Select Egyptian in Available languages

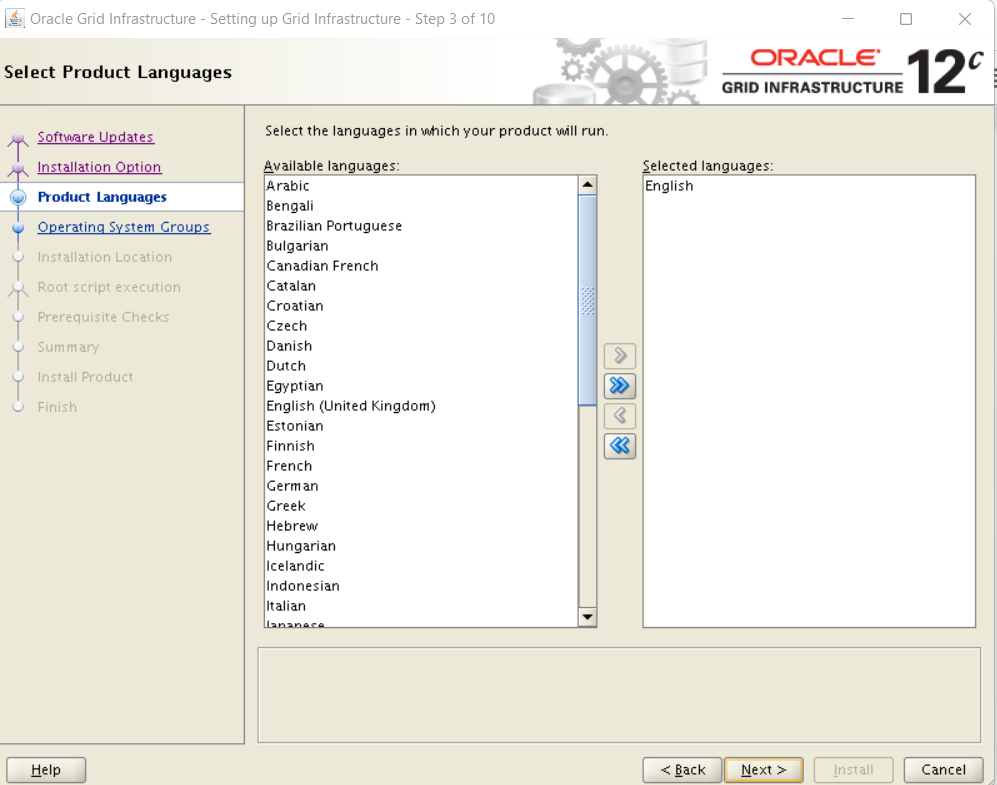pos(421,386)
